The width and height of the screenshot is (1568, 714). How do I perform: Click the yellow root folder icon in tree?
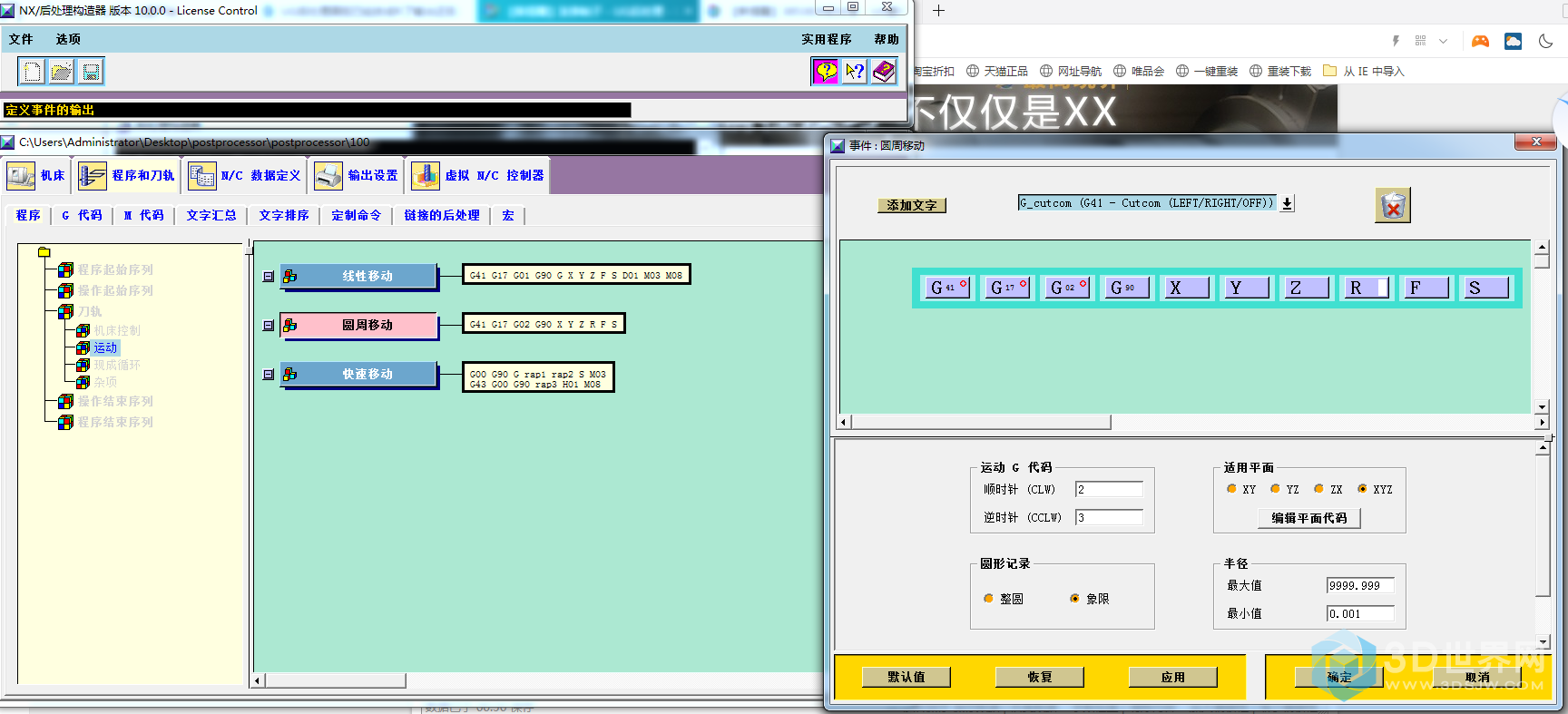(x=44, y=252)
